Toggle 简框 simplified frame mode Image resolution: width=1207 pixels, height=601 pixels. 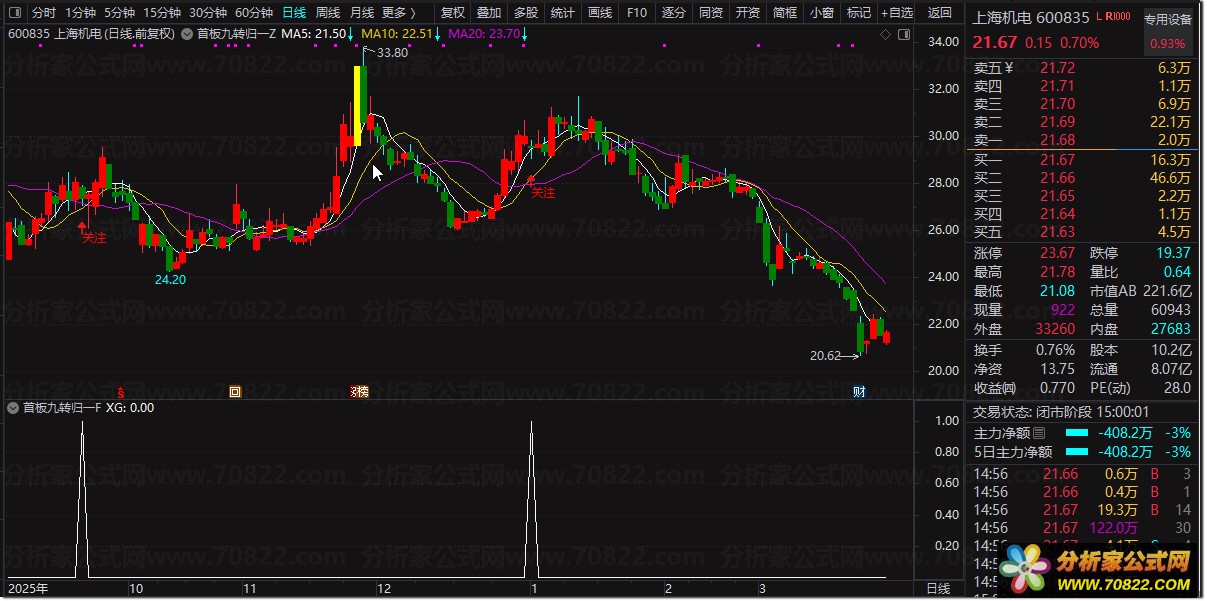pos(785,13)
